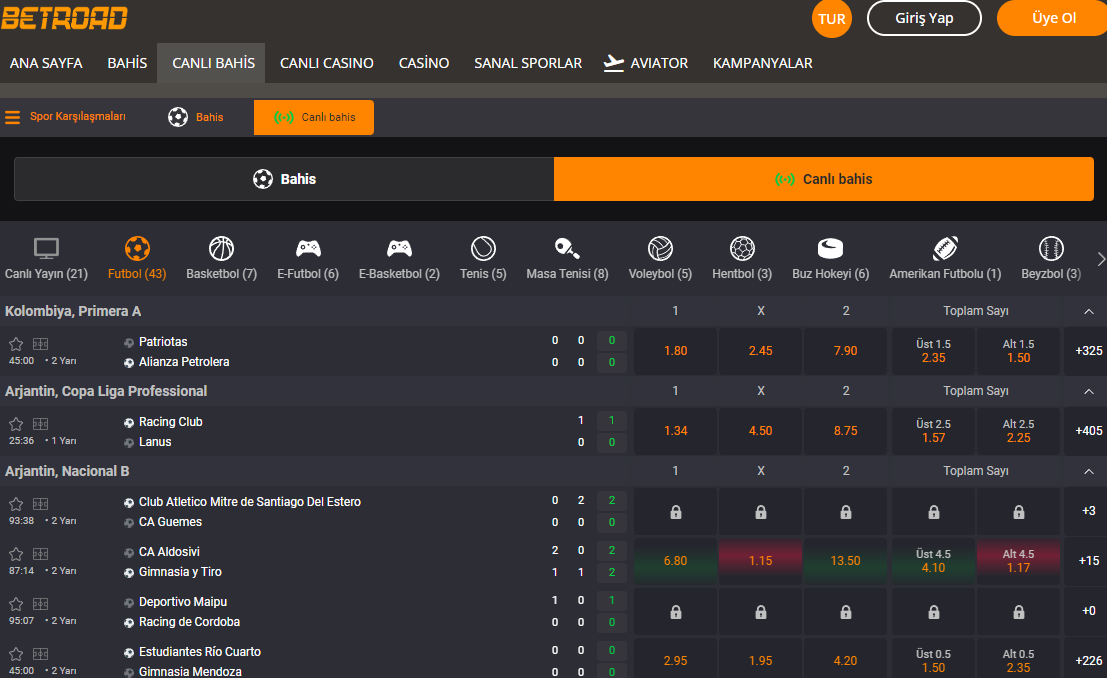Open pitch view for CA Aldosivi match
Image resolution: width=1107 pixels, height=678 pixels.
coord(40,554)
